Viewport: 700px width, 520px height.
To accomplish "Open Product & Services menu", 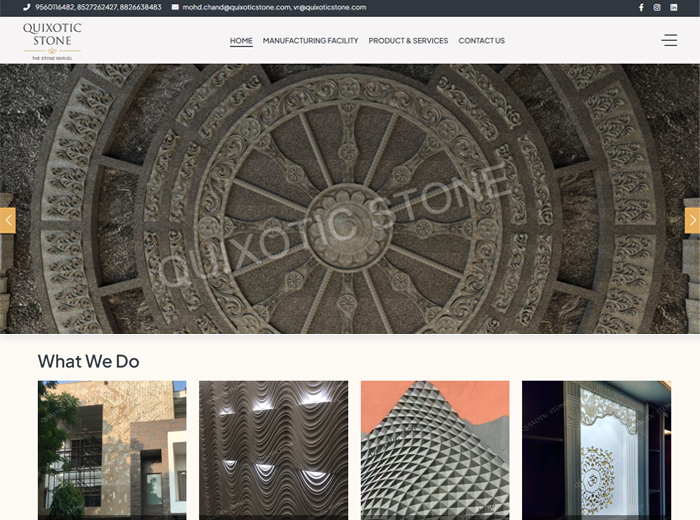I will click(408, 41).
